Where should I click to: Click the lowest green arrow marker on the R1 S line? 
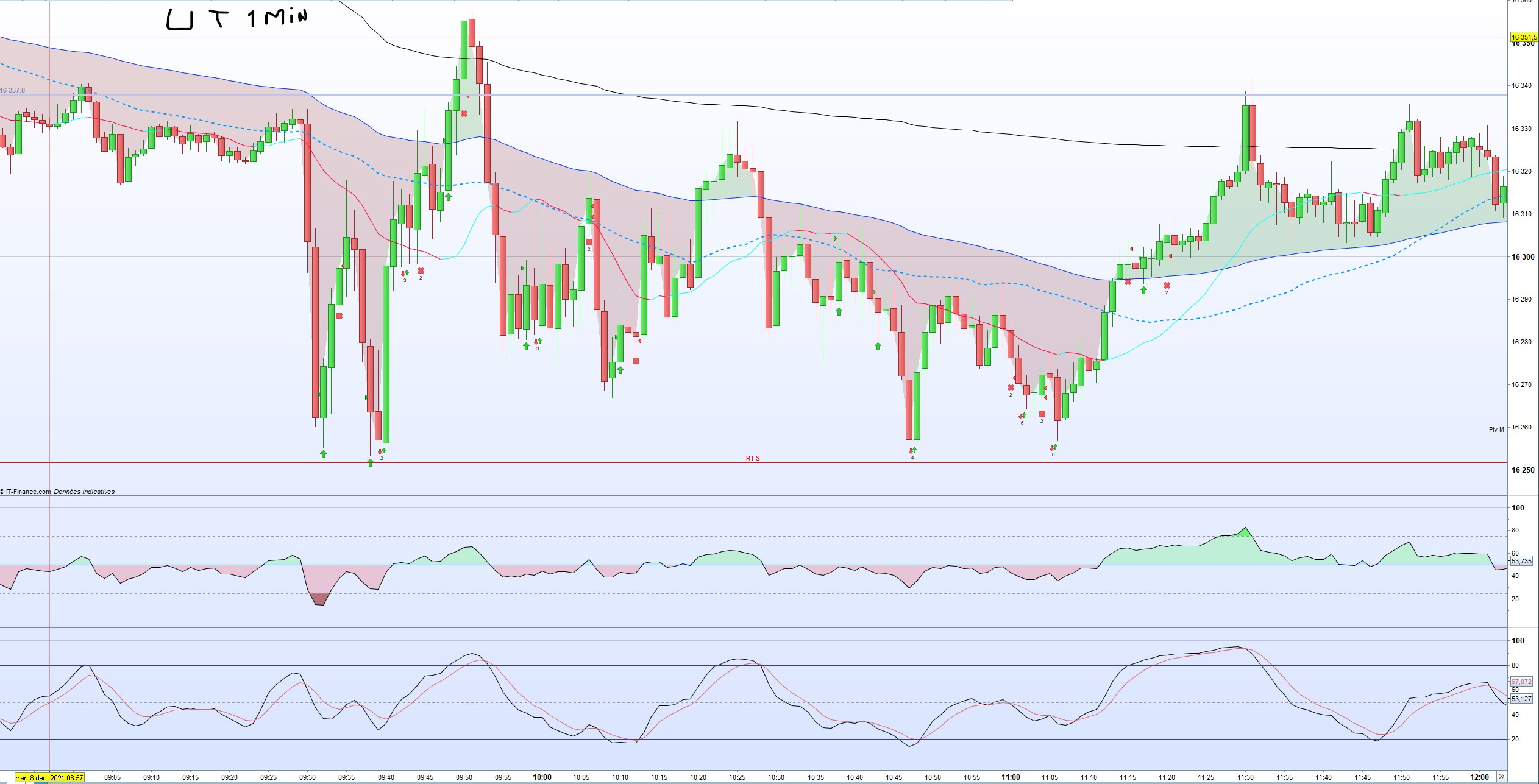370,463
